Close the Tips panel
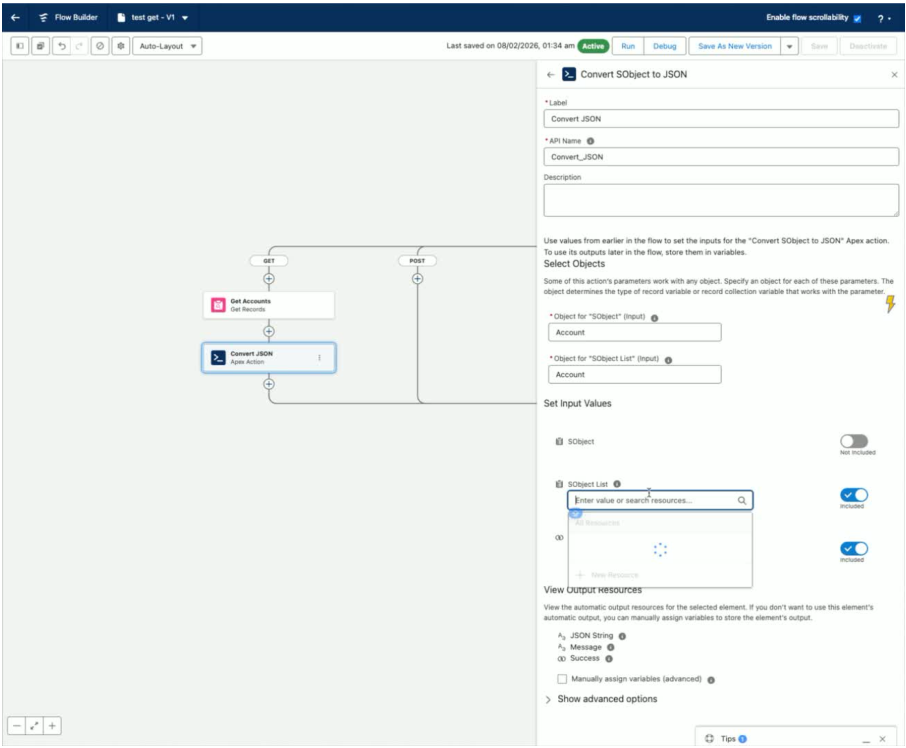This screenshot has width=906, height=748. pyautogui.click(x=882, y=739)
